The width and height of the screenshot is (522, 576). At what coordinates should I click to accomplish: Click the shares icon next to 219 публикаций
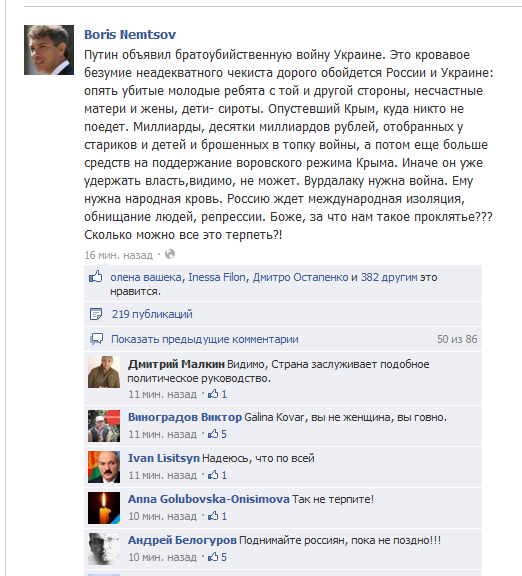click(x=96, y=314)
